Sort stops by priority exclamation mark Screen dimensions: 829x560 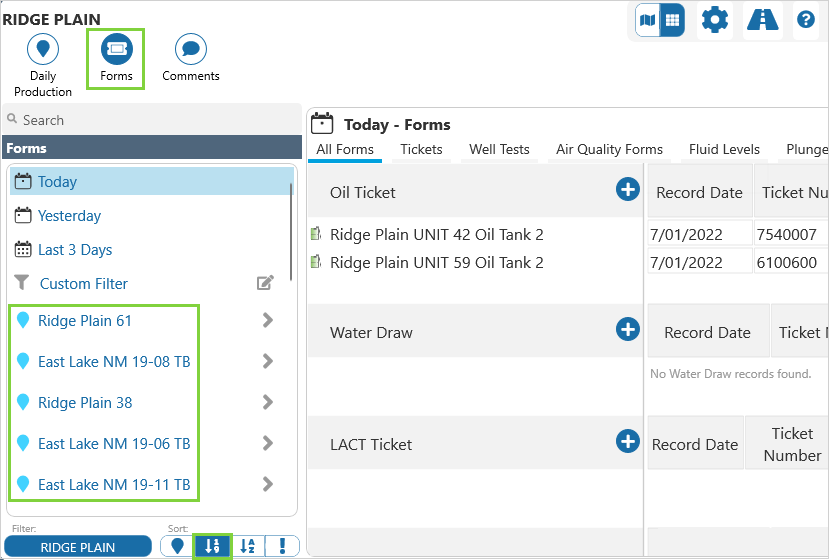click(x=283, y=546)
